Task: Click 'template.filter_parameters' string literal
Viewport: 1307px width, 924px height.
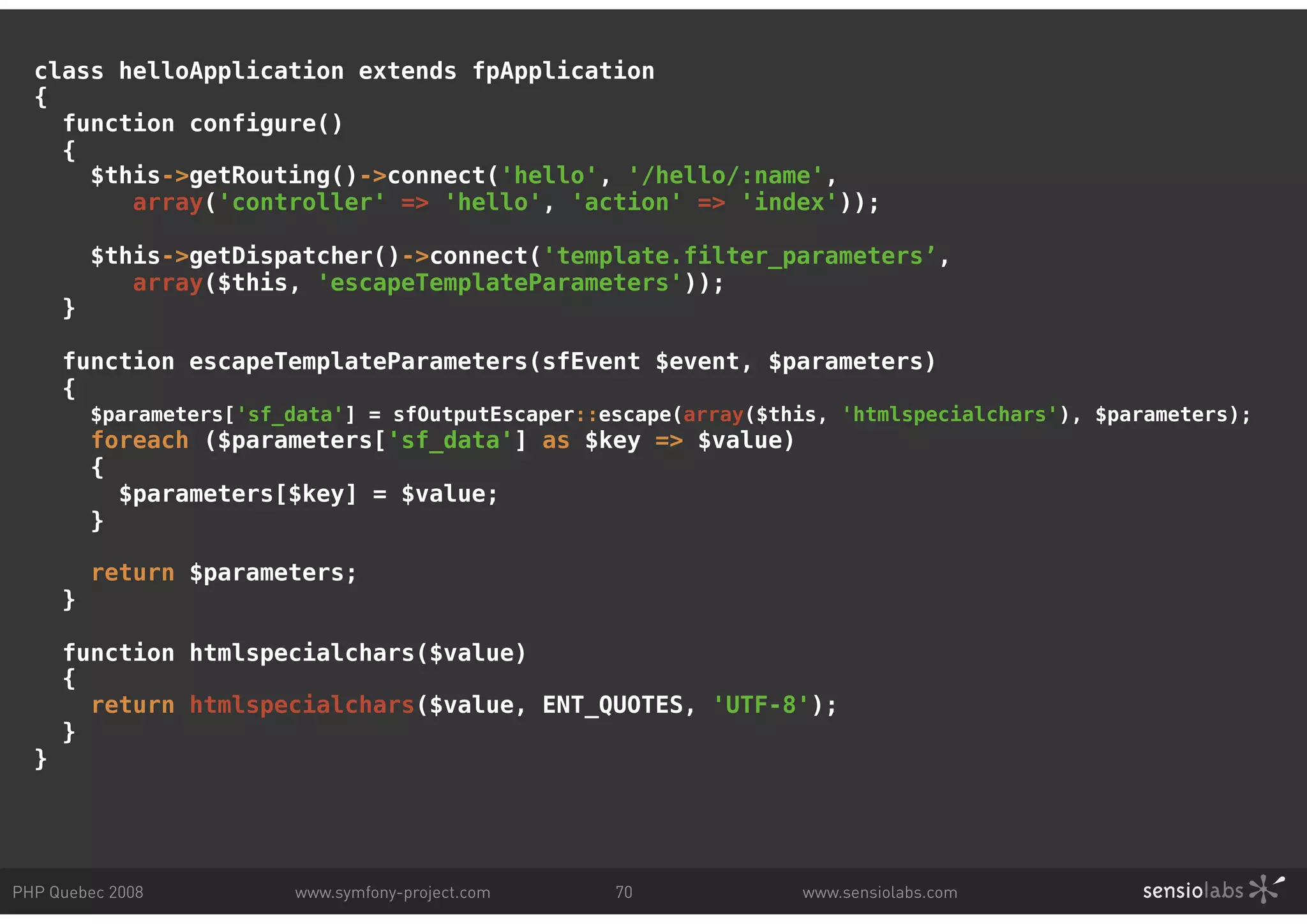Action: click(739, 256)
